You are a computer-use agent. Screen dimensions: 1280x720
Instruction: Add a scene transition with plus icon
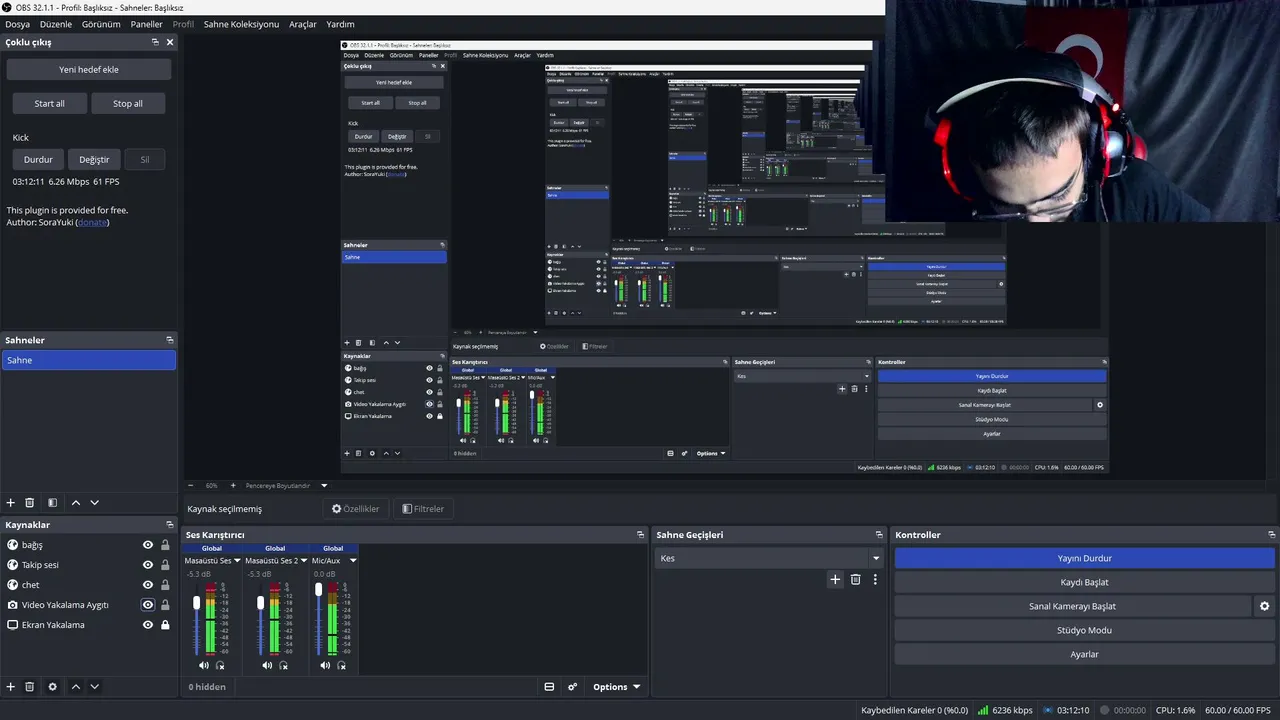835,579
